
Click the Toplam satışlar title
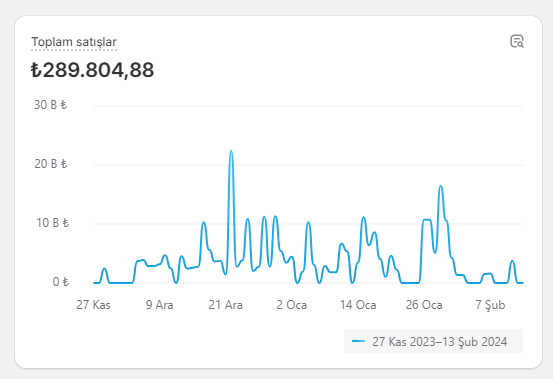pyautogui.click(x=74, y=42)
